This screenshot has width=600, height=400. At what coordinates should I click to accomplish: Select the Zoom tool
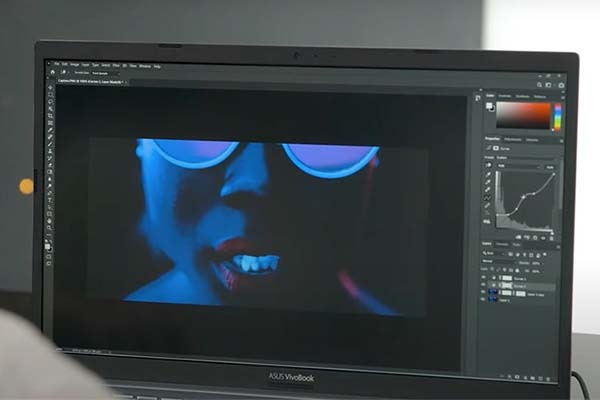(49, 228)
